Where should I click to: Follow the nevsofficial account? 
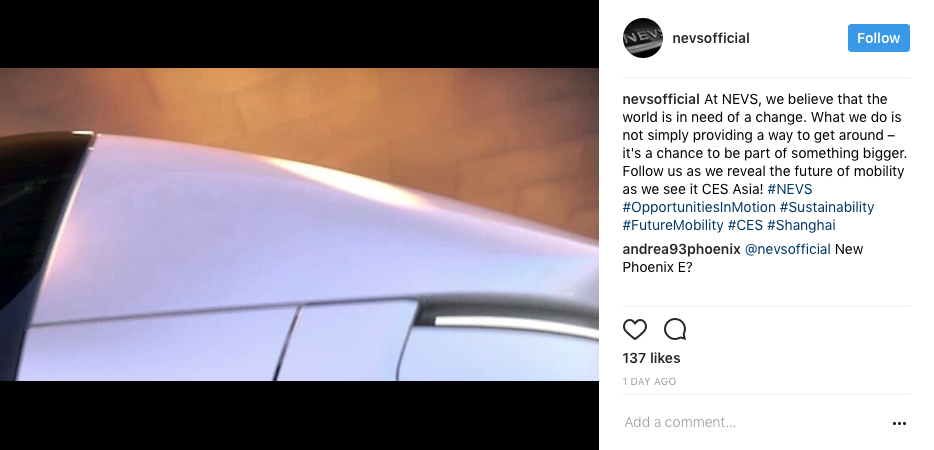(879, 38)
